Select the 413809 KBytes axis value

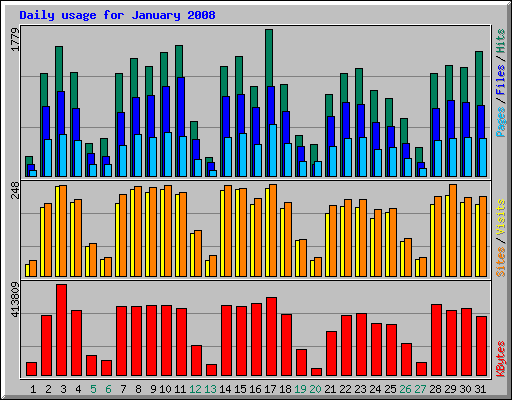[x=15, y=299]
